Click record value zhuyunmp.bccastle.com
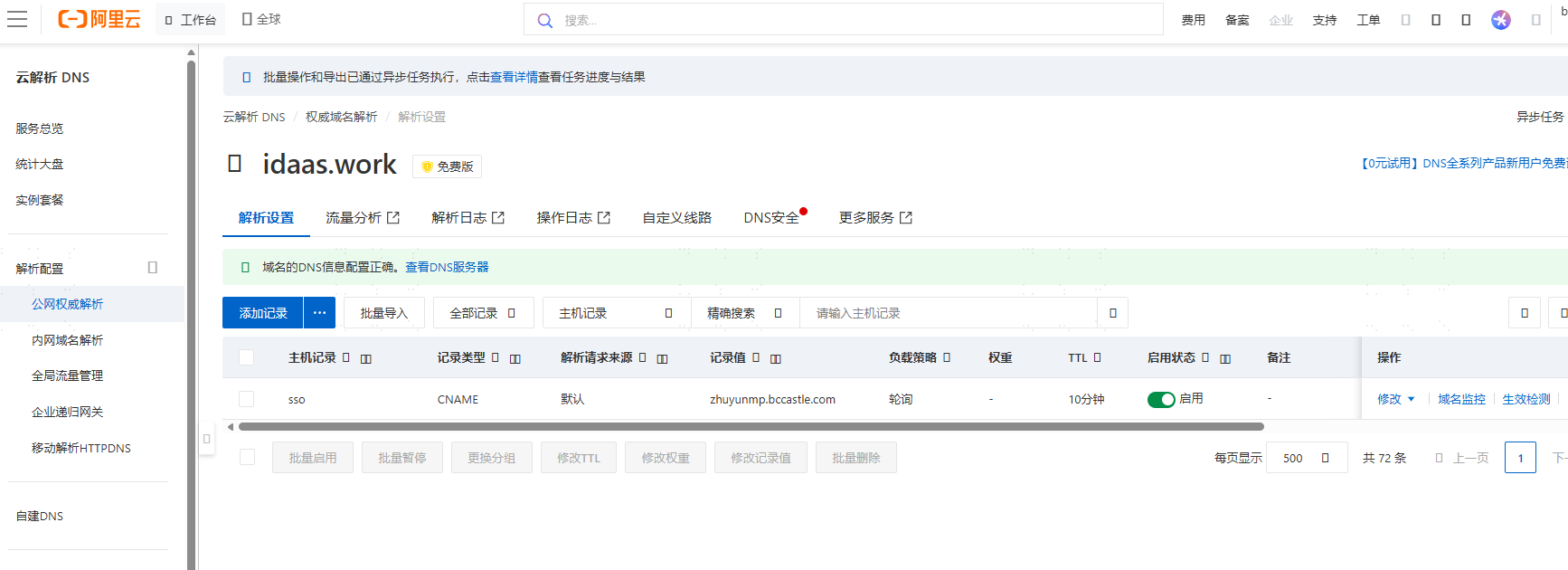Screen dimensions: 1568x570 [x=772, y=399]
